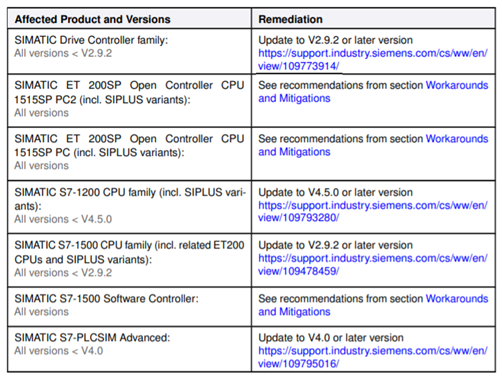
Task: Click 'All versions < V4.5.0' text
Action: click(63, 219)
